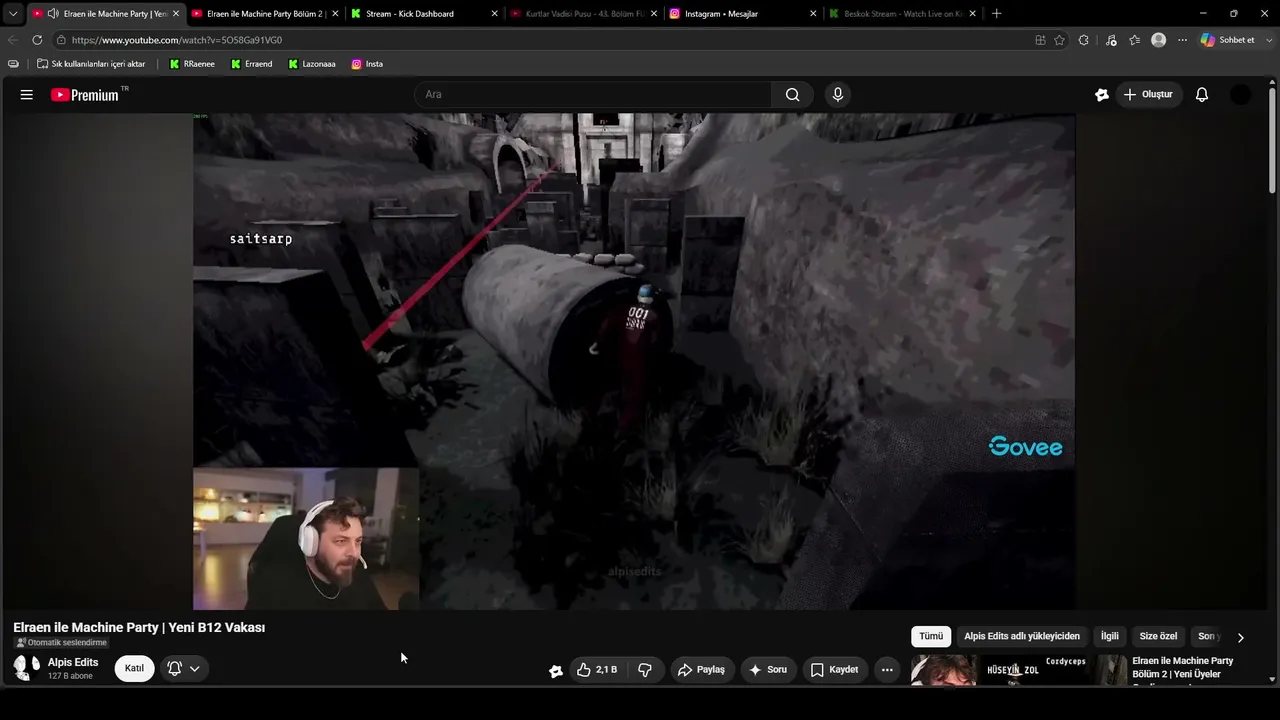The image size is (1280, 720).
Task: Click the sparkle icon beside Oluştur
Action: tap(1102, 94)
